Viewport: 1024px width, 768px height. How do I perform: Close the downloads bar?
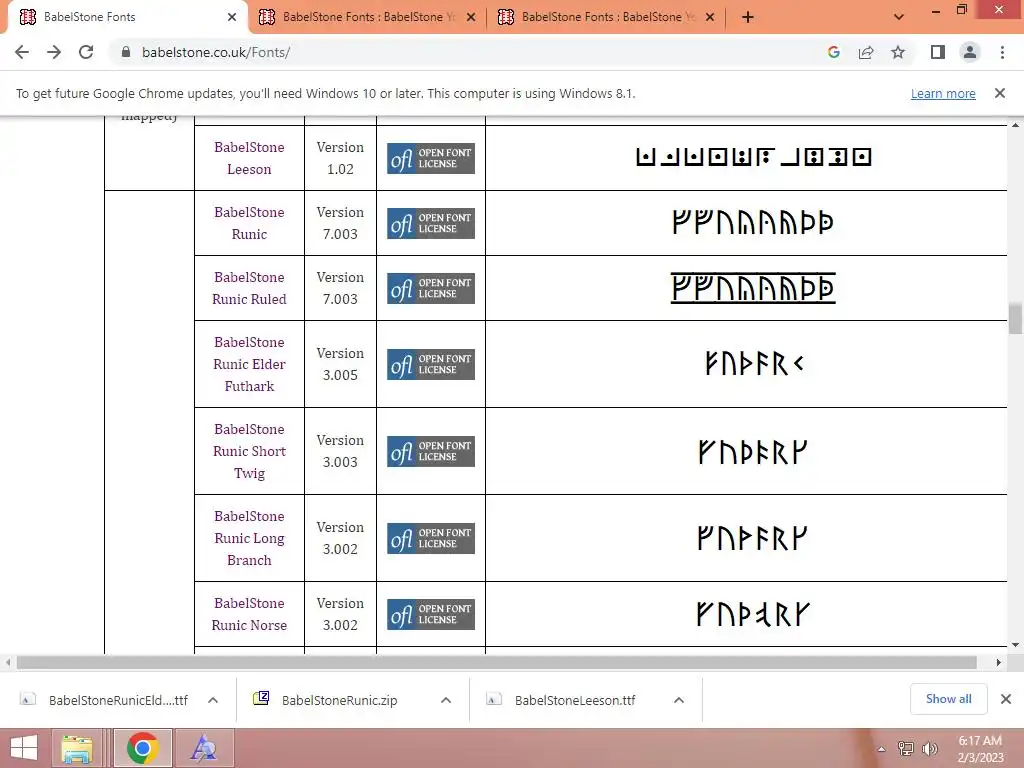1006,699
